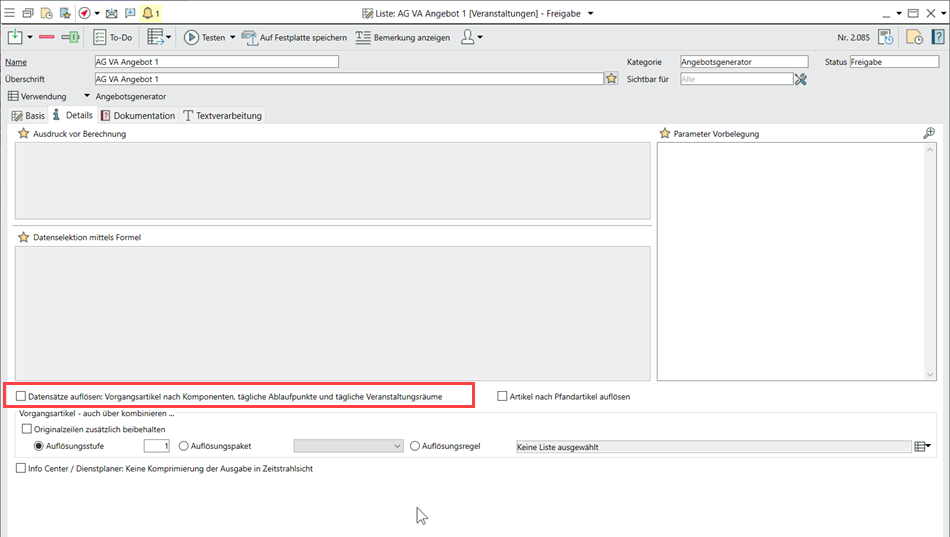Click the To-Do checklist button
The width and height of the screenshot is (950, 537).
(x=112, y=37)
